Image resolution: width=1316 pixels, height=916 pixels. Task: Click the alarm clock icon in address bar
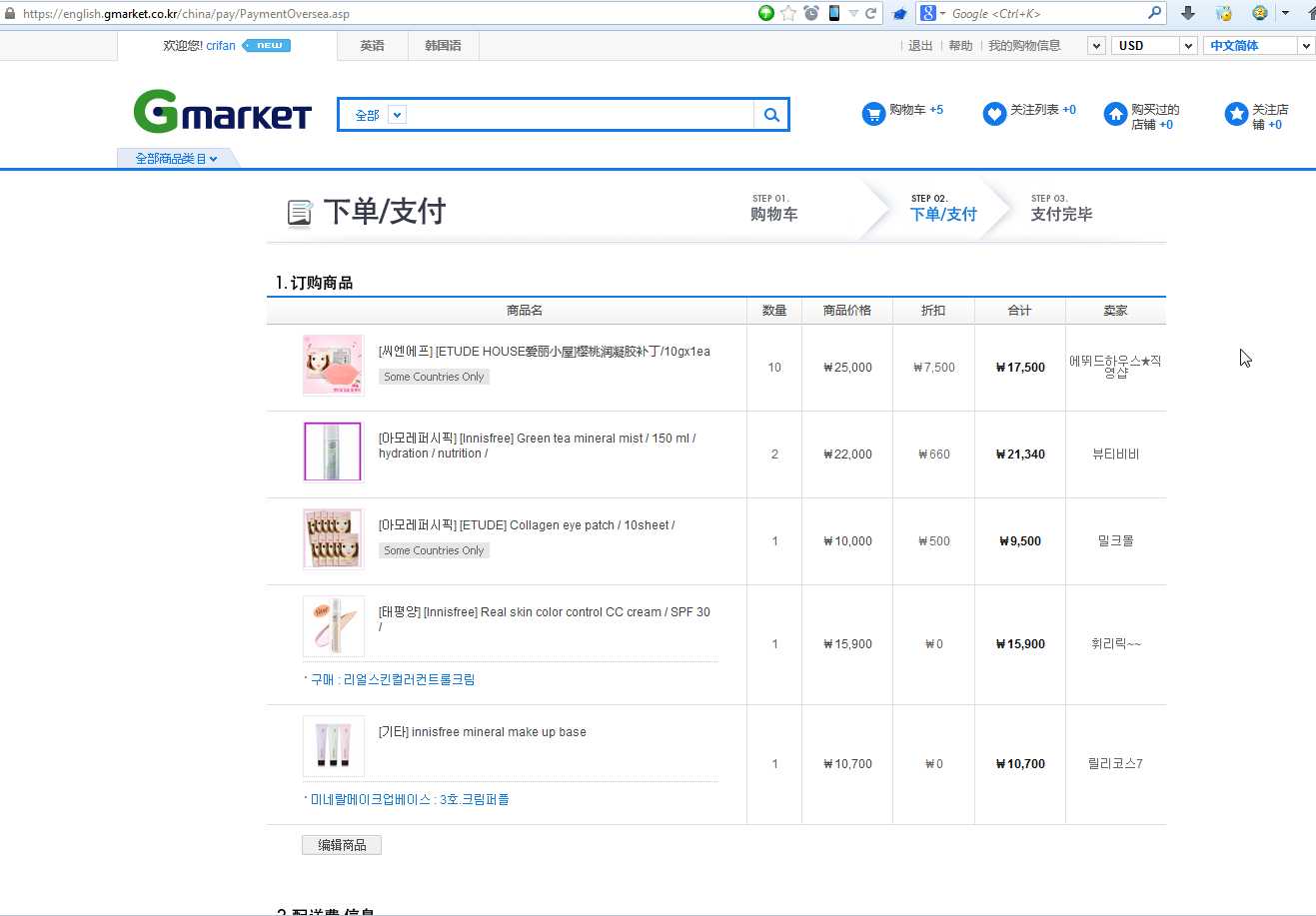811,13
